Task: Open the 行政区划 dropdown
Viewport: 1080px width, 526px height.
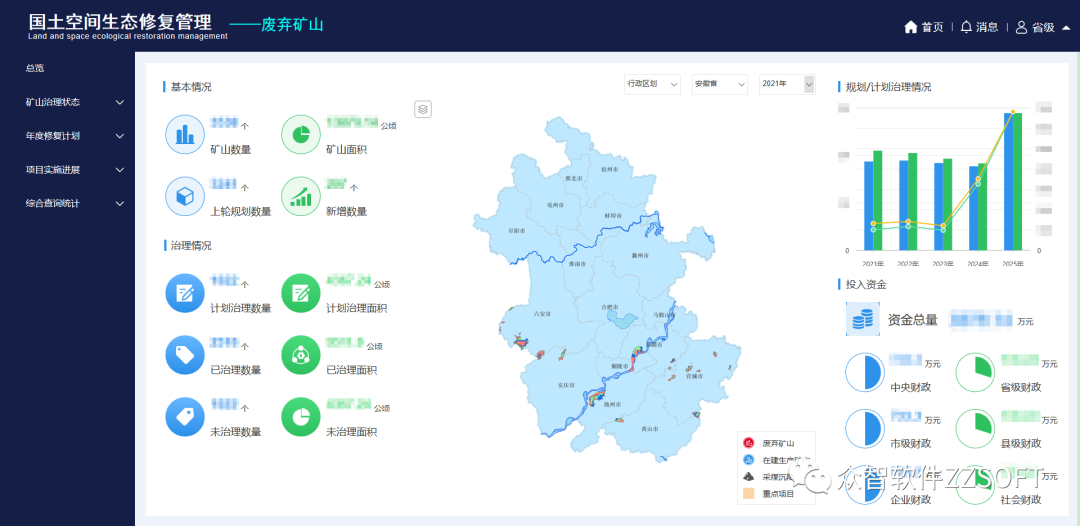Action: (652, 84)
